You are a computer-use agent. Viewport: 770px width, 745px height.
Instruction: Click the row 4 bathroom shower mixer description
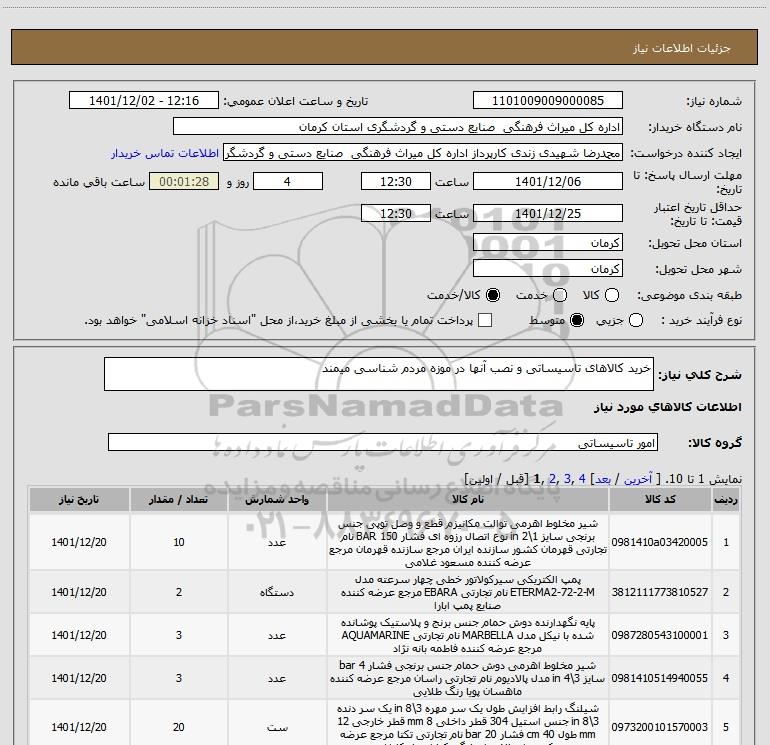point(468,678)
